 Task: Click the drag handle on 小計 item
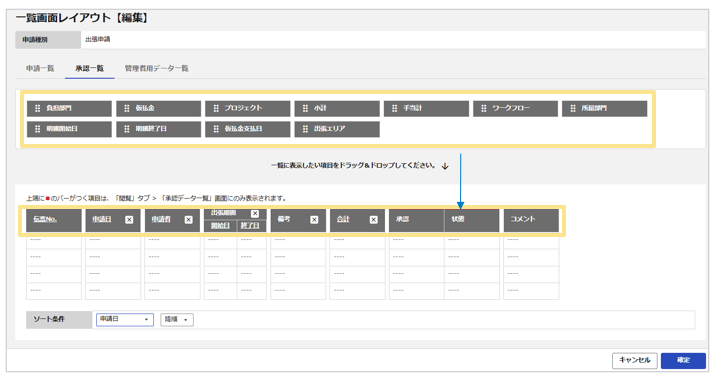point(305,108)
